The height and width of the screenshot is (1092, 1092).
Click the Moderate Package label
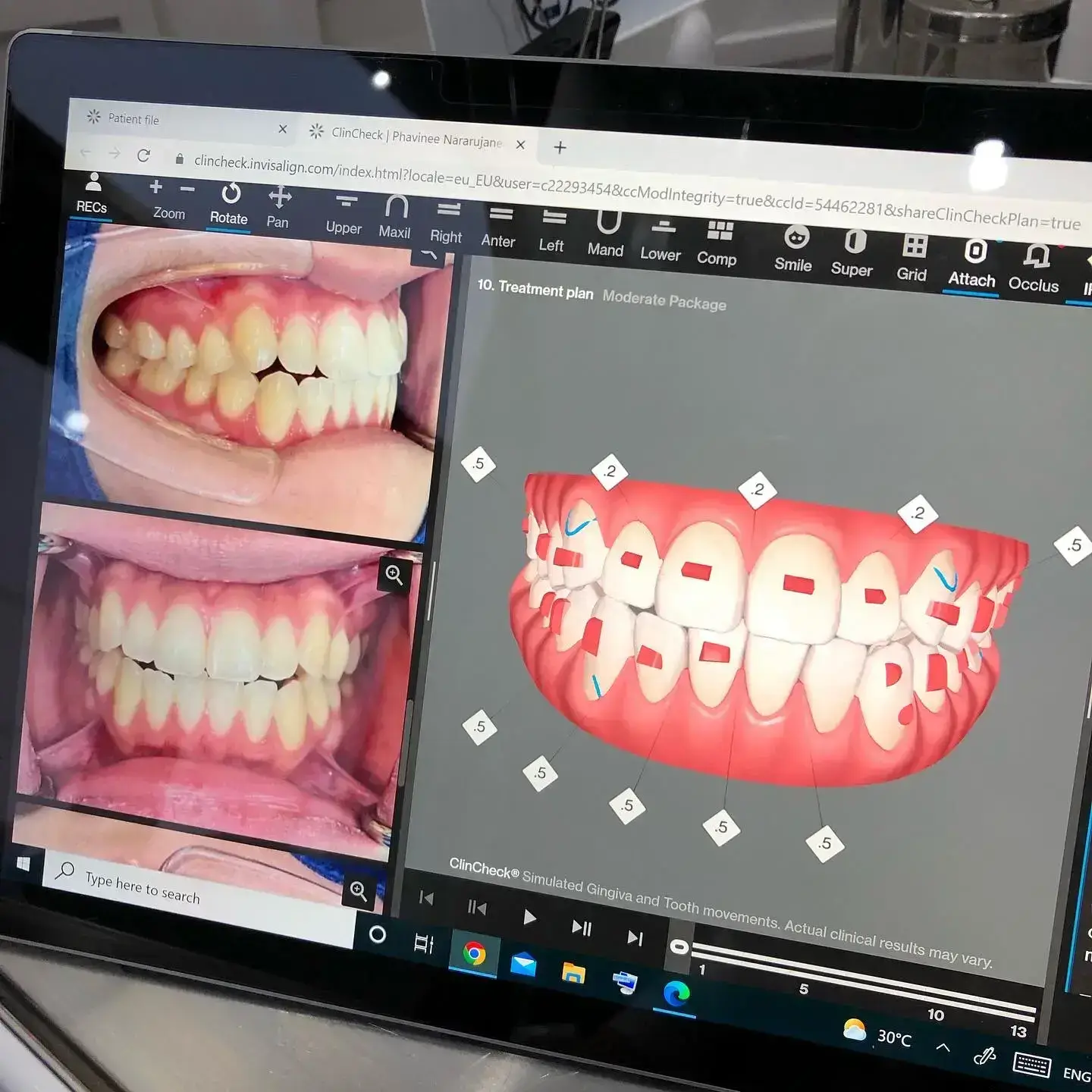tap(664, 300)
